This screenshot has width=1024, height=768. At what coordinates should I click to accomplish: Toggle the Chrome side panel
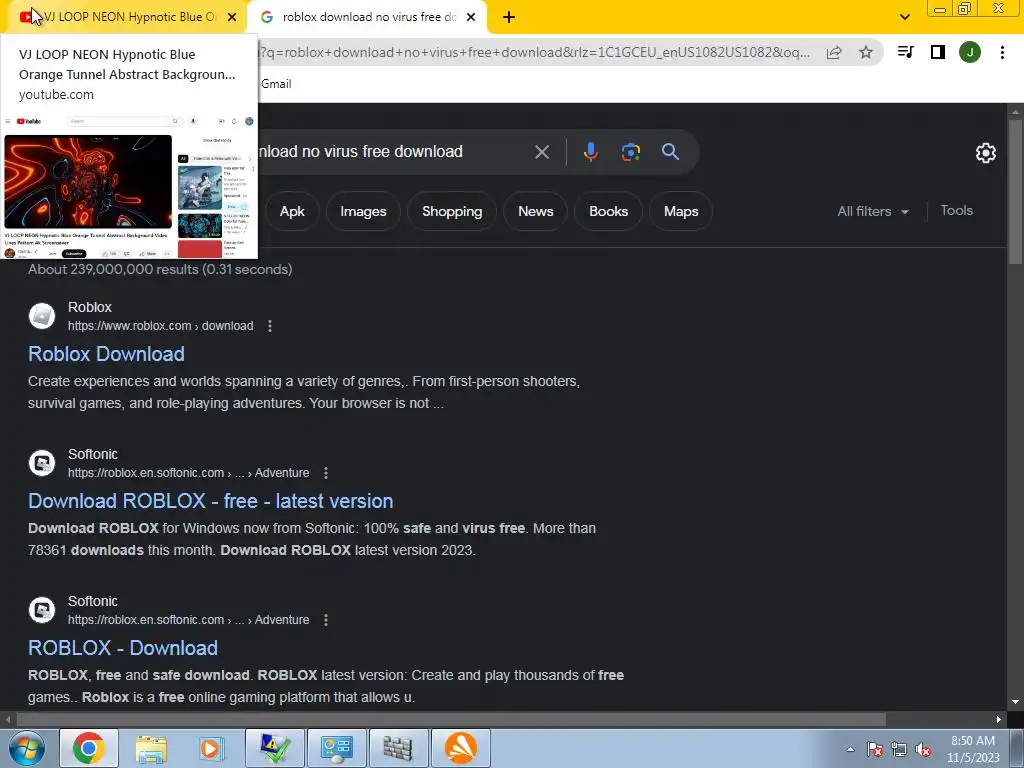click(938, 52)
